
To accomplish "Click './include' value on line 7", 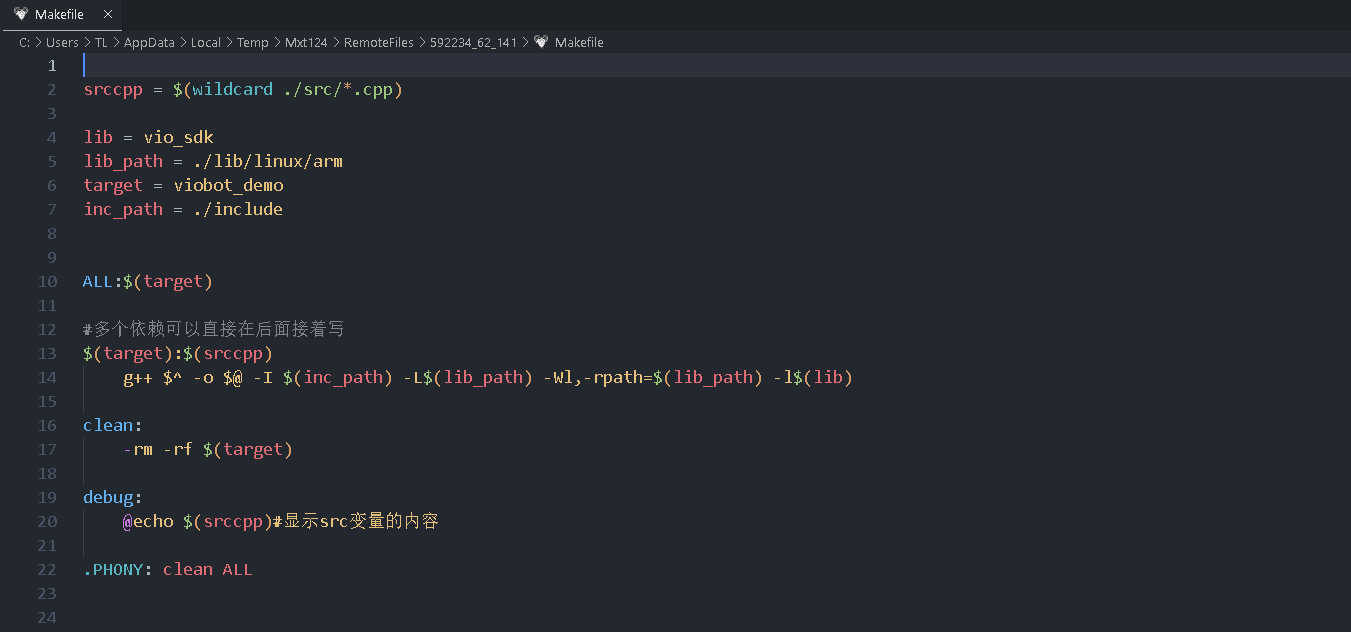I will [x=238, y=209].
